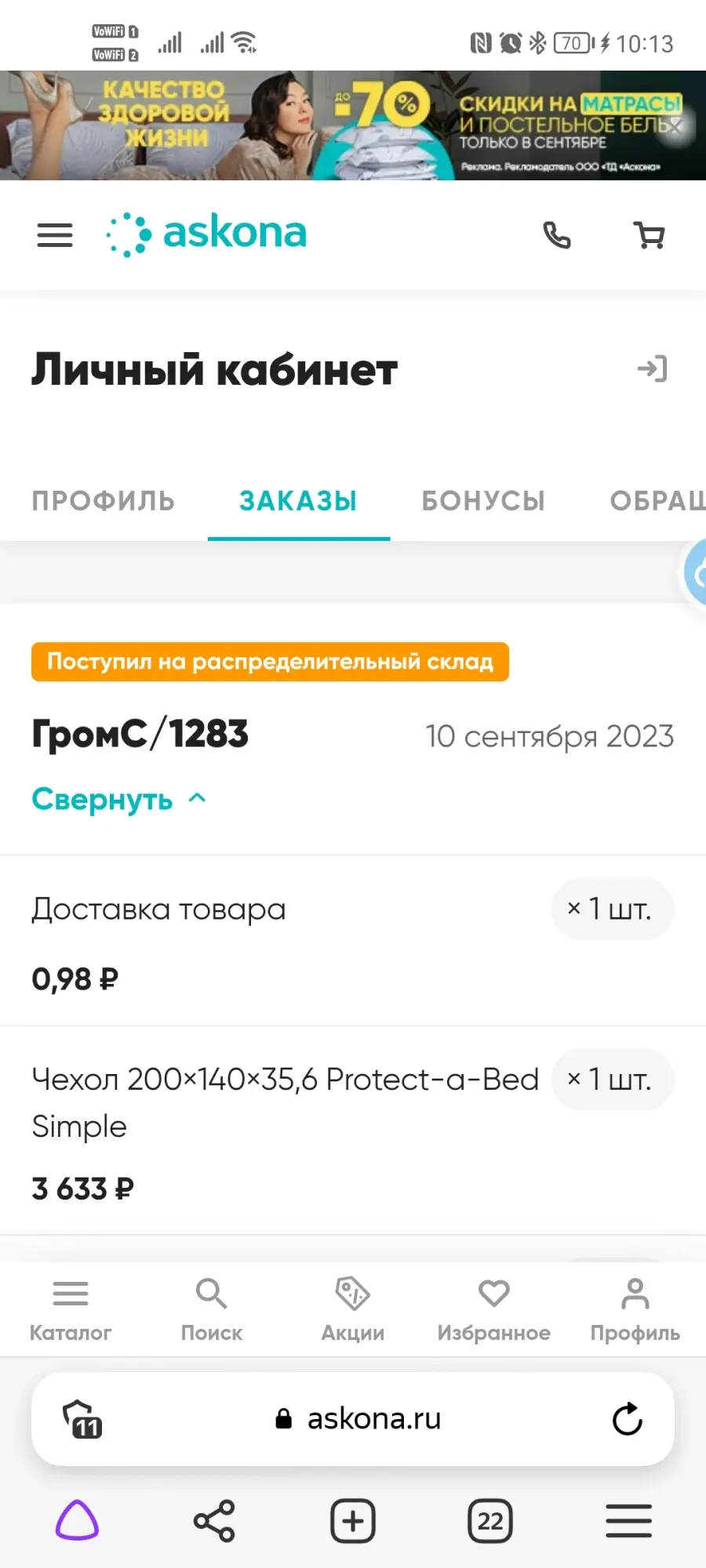This screenshot has width=706, height=1568.
Task: Share the page using the share icon
Action: (214, 1521)
